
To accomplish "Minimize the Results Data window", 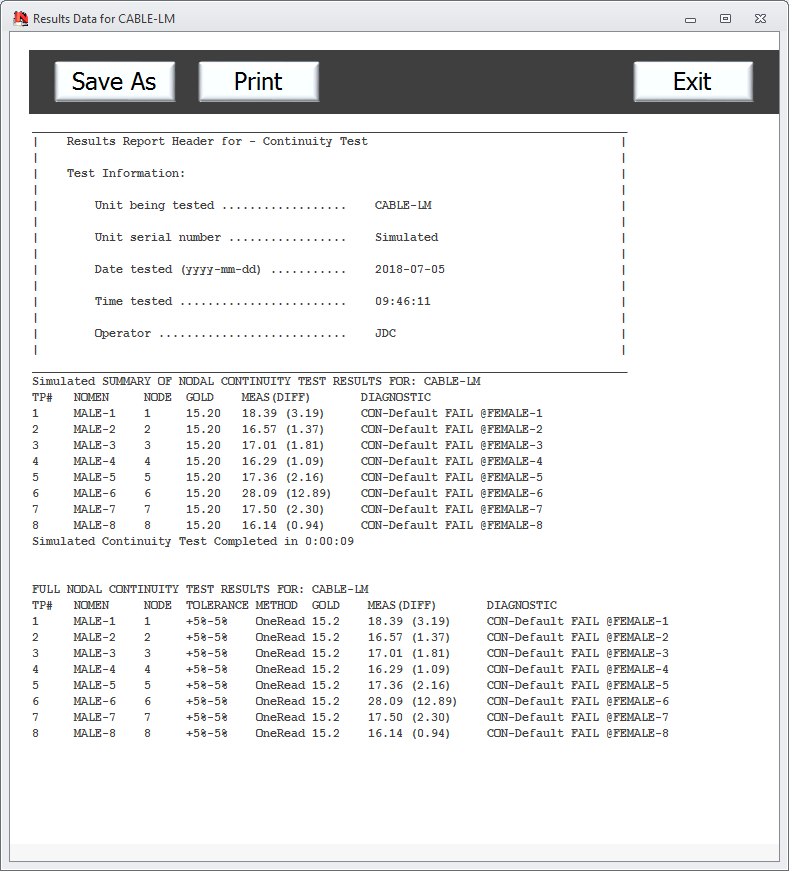I will click(690, 18).
